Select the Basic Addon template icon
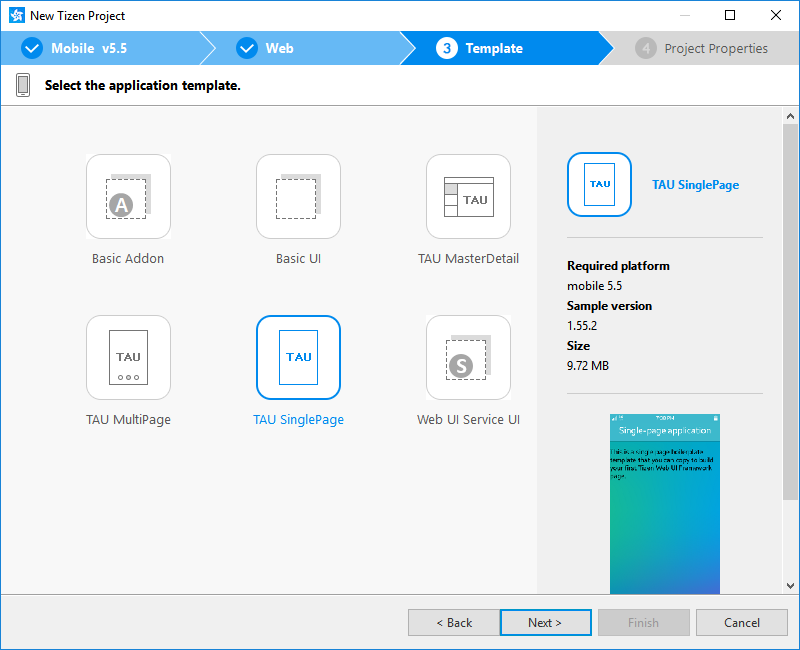This screenshot has height=650, width=800. (128, 197)
